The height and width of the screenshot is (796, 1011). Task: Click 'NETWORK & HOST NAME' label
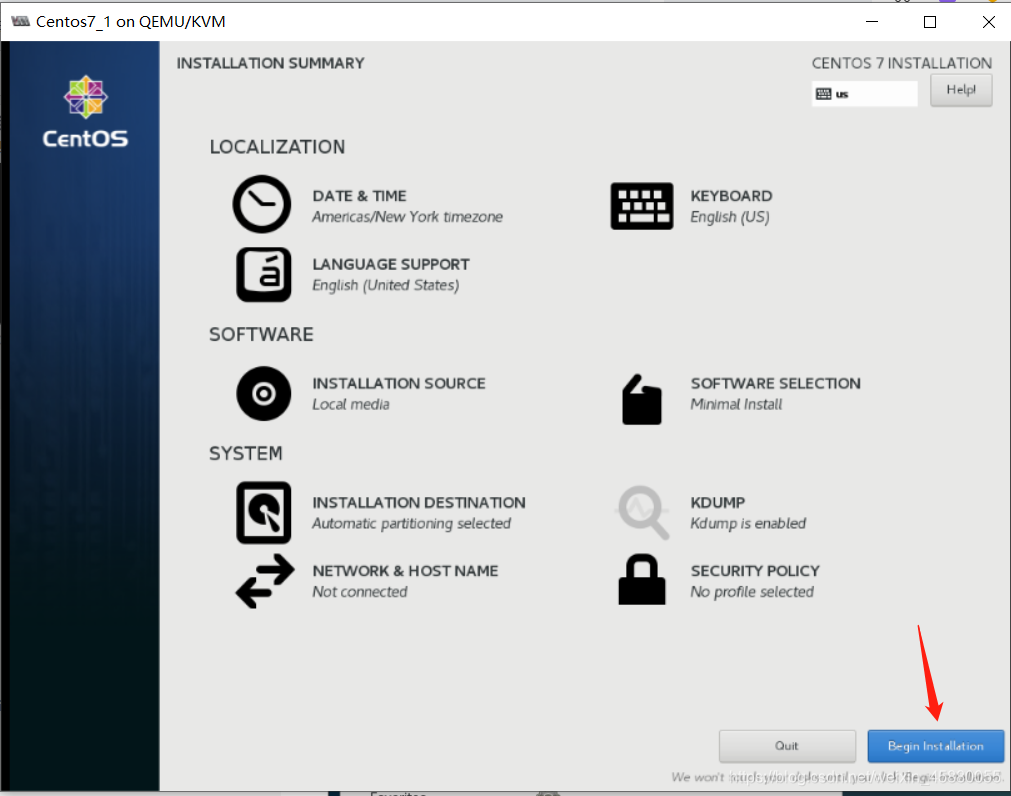(405, 571)
